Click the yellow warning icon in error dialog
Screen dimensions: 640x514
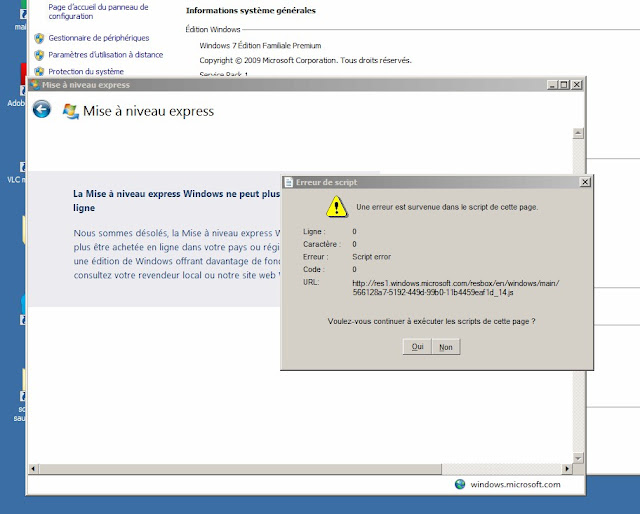pos(336,206)
